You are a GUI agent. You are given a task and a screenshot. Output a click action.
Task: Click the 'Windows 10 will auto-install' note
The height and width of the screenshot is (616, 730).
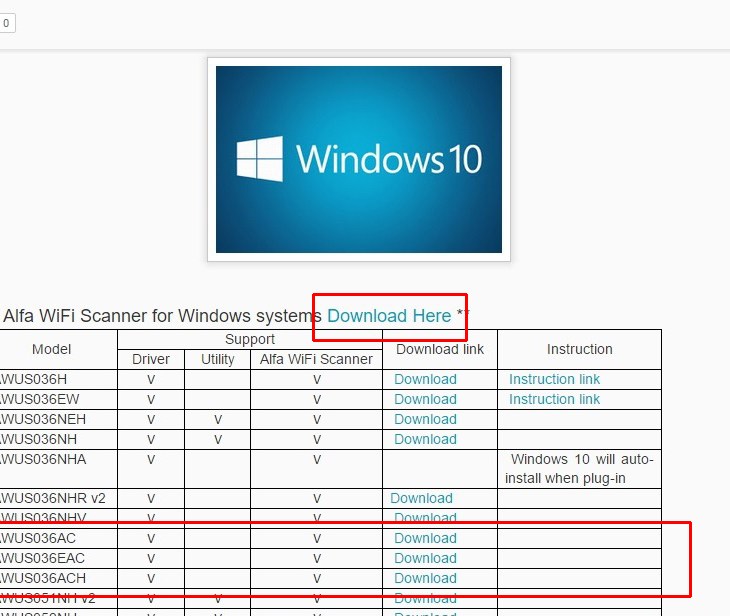point(579,468)
